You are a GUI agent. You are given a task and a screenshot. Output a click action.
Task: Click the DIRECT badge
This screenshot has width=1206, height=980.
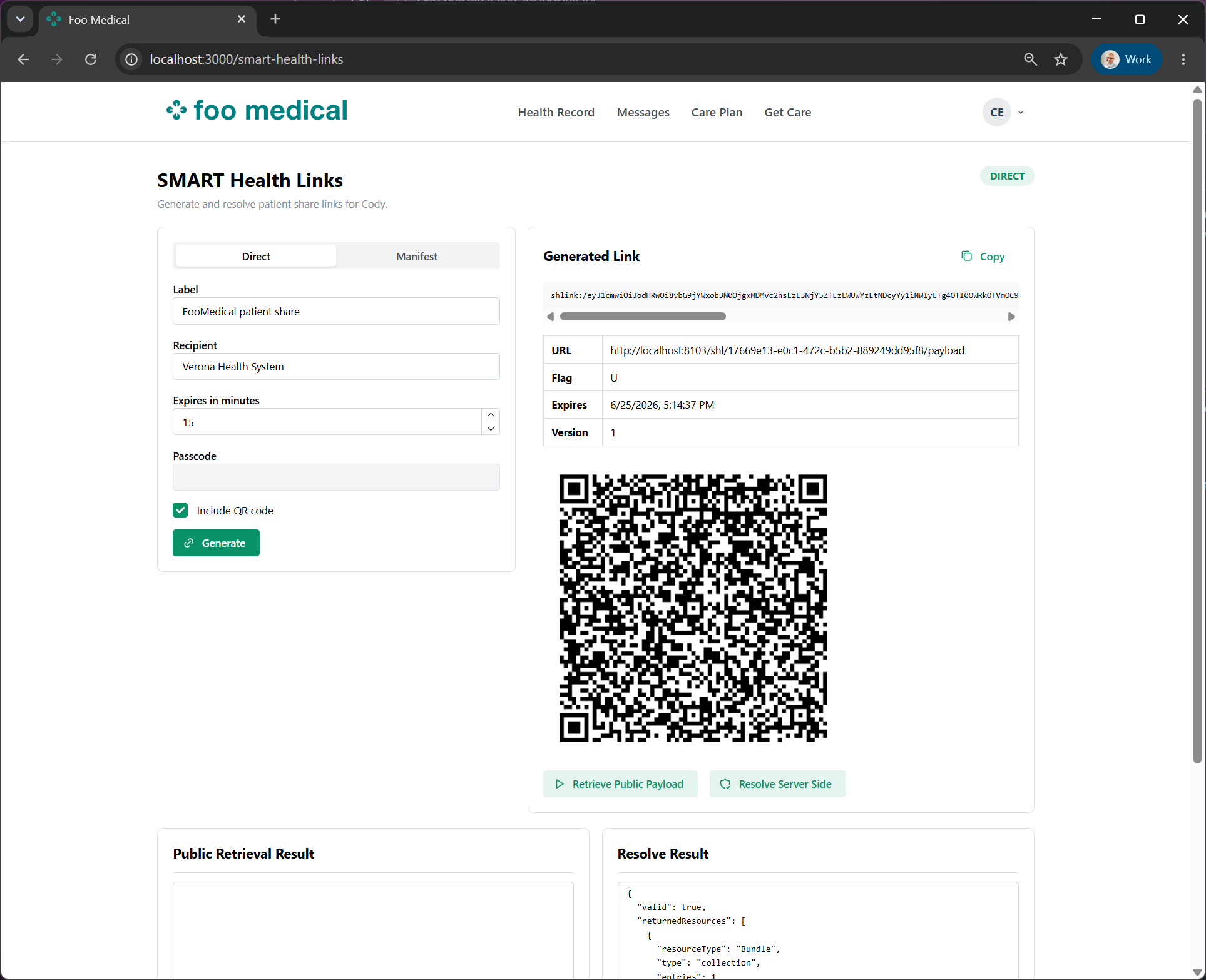click(1007, 176)
